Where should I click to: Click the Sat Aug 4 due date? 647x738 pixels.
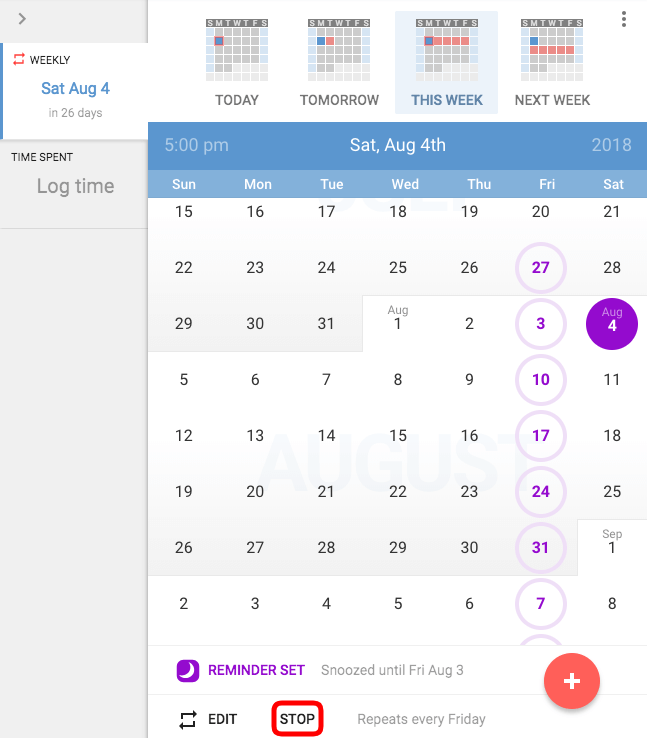point(75,88)
